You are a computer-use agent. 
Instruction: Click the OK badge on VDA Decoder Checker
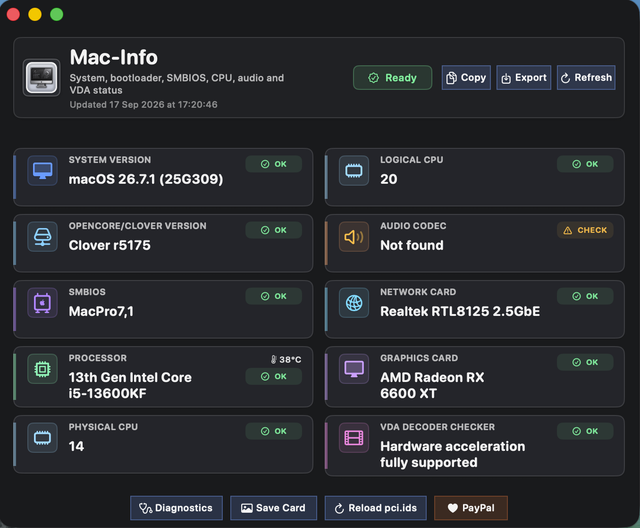(x=585, y=431)
